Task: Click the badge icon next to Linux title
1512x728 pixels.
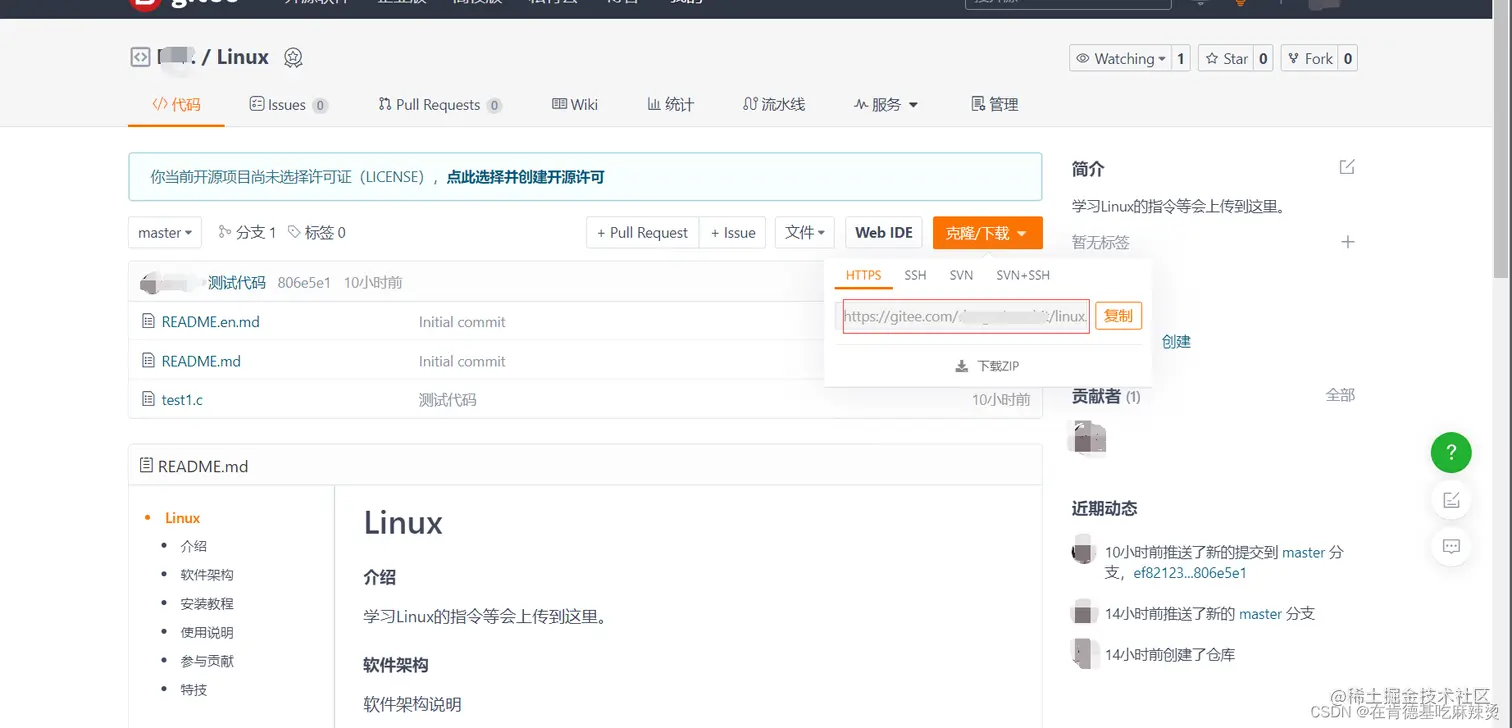Action: click(x=293, y=58)
